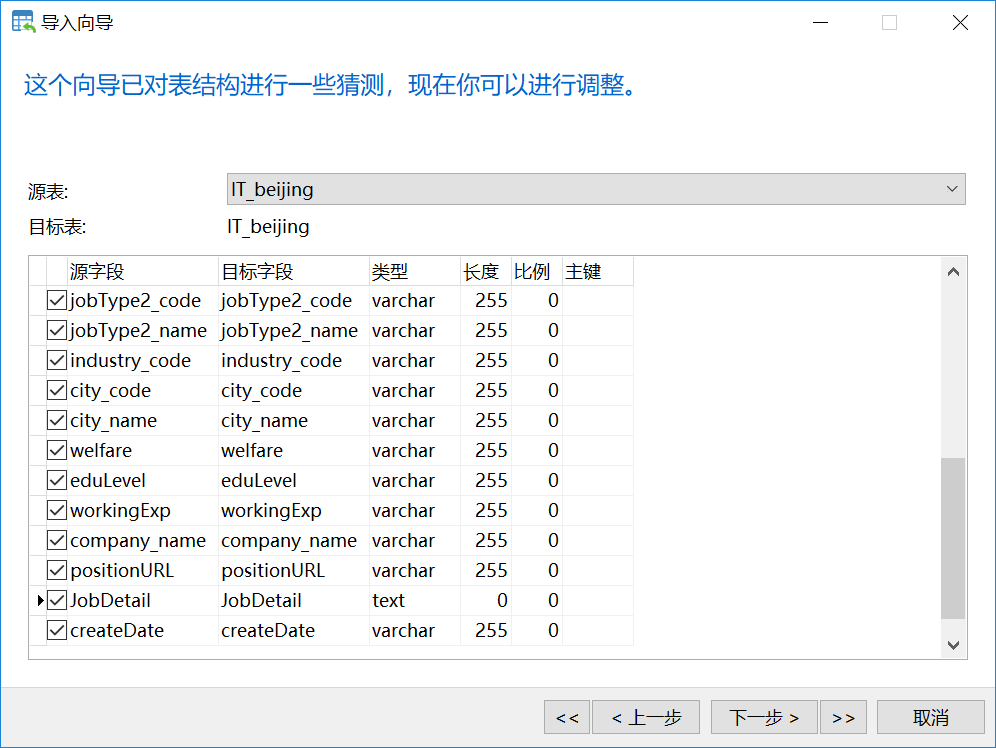This screenshot has width=996, height=748.
Task: Click the 上一步 previous step button
Action: (x=646, y=716)
